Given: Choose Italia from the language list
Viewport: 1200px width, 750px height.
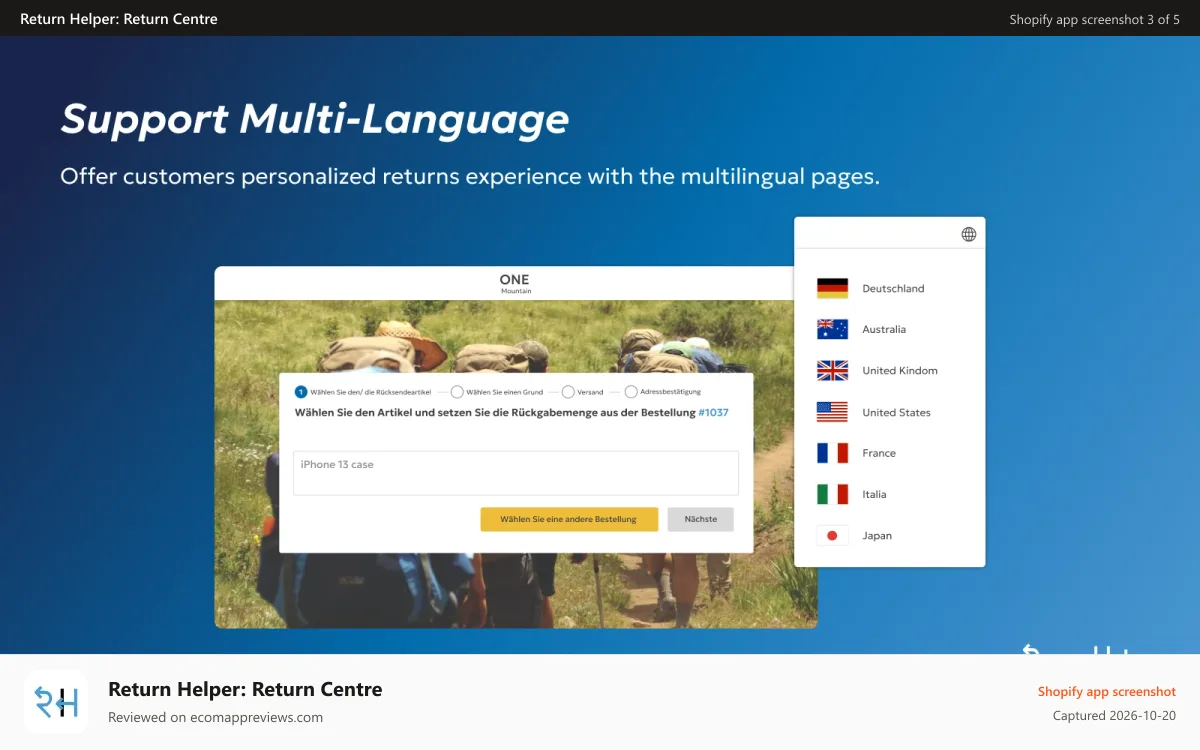Looking at the screenshot, I should [874, 494].
